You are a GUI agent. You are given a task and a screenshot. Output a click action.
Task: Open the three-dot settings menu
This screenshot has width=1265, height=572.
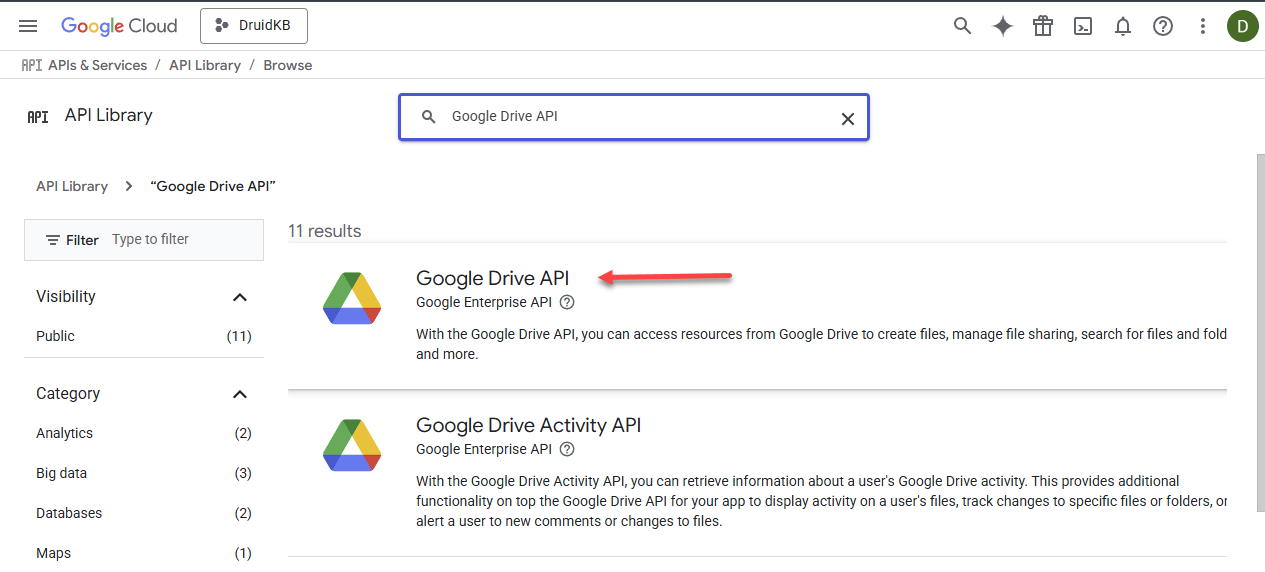point(1203,26)
